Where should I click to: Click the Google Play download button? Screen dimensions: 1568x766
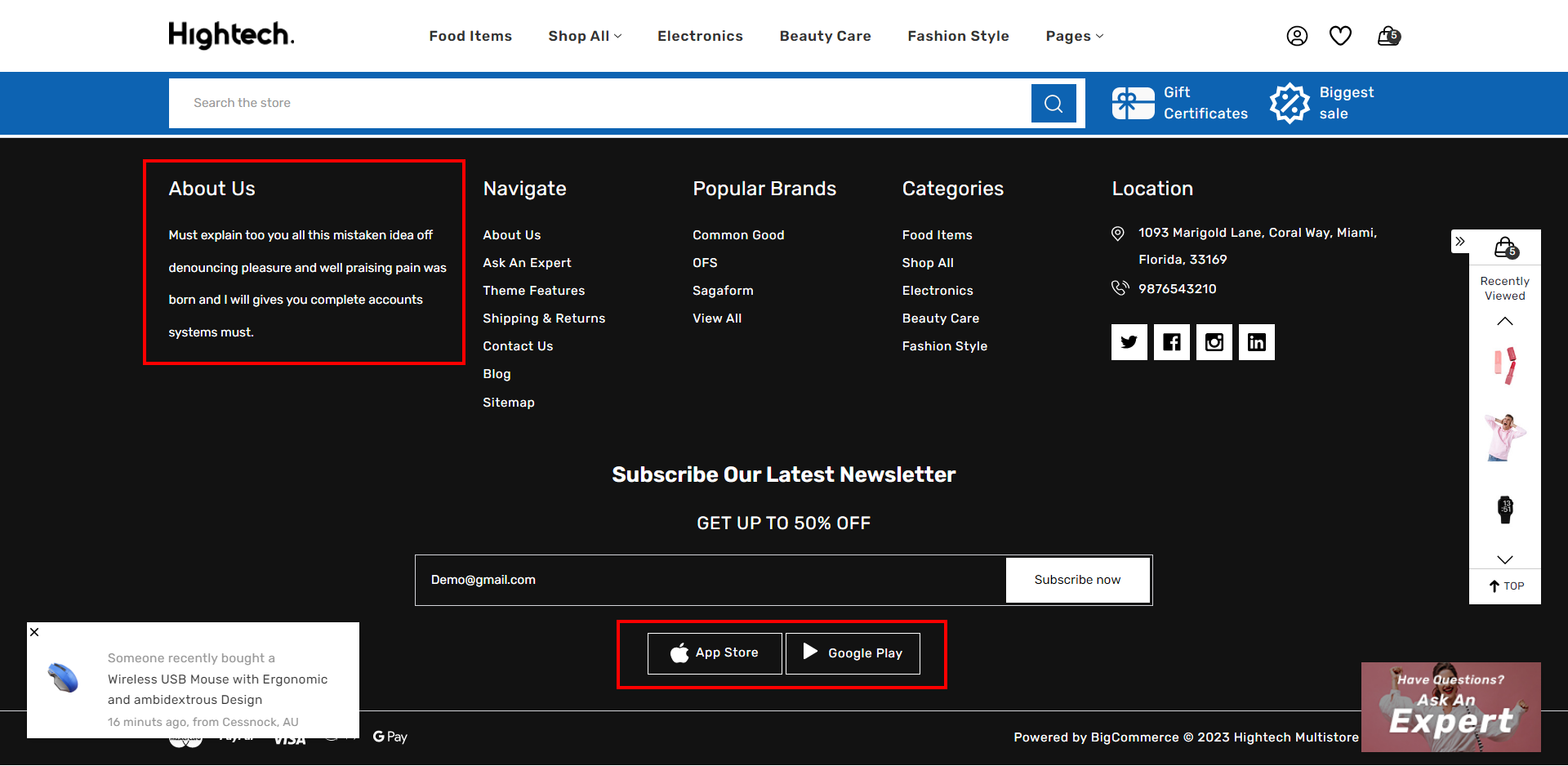click(853, 653)
